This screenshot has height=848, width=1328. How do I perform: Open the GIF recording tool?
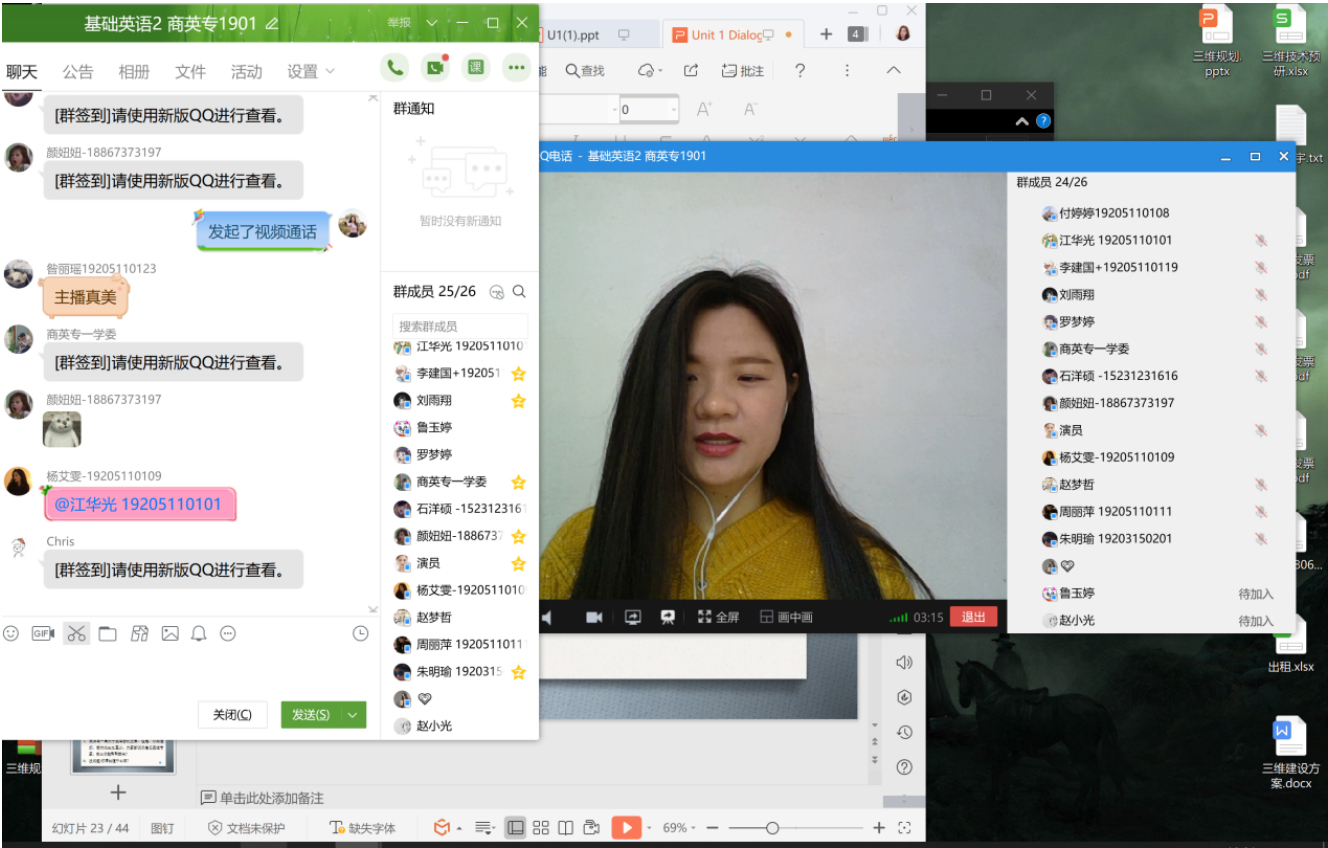(x=43, y=633)
